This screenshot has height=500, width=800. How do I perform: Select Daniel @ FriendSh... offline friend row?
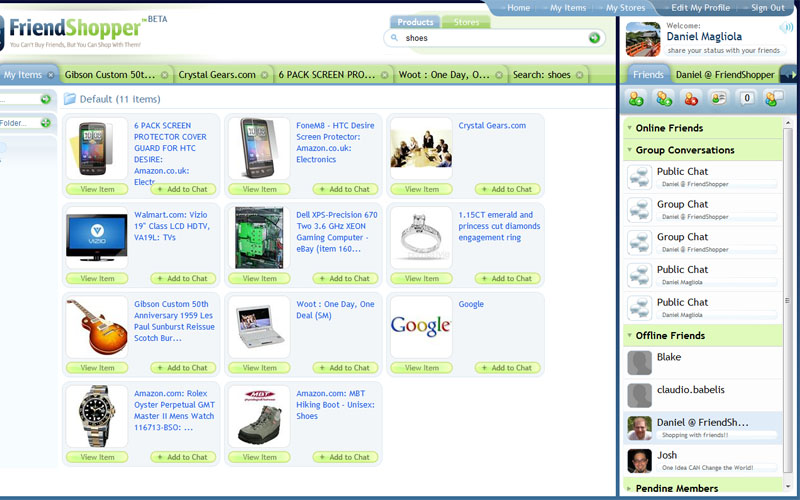pos(703,428)
